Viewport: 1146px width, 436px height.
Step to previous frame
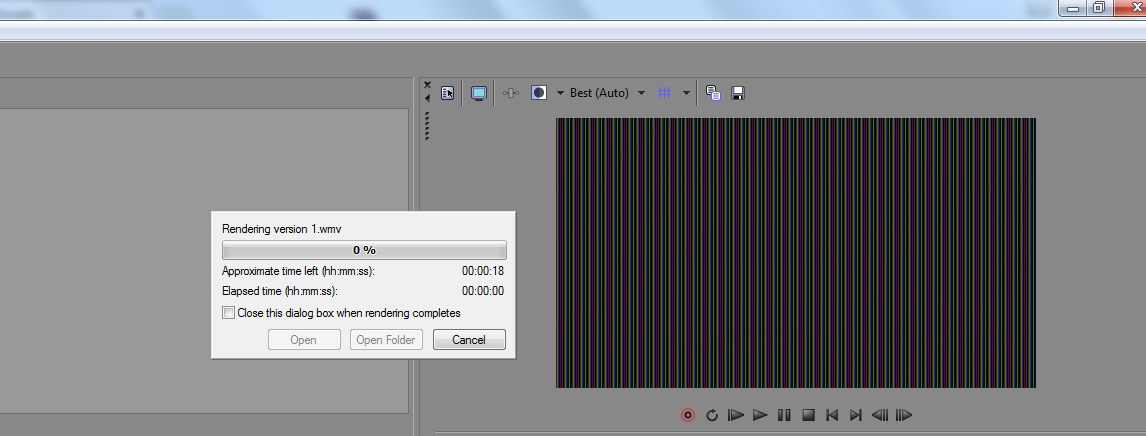tap(880, 415)
